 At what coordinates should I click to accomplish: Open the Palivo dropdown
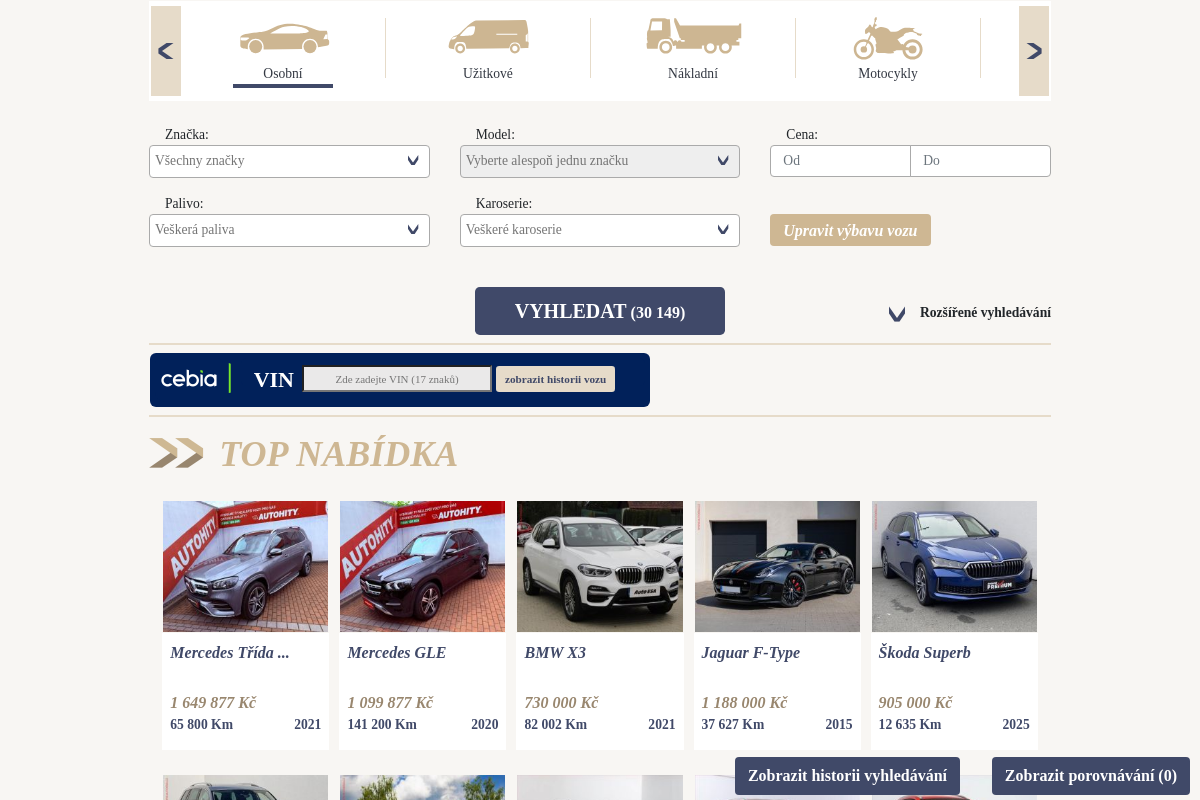[x=289, y=230]
